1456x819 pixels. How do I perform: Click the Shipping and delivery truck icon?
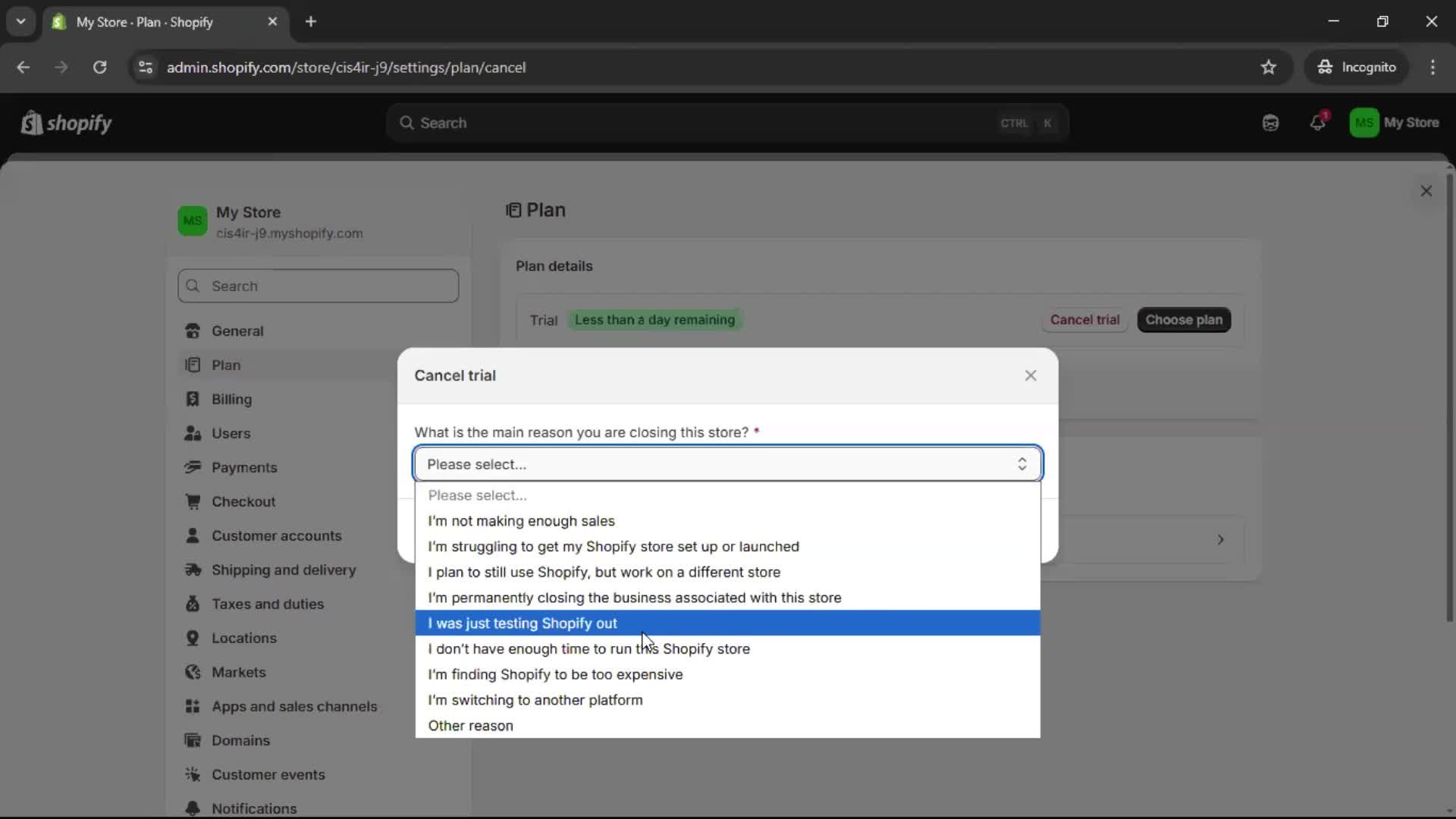click(193, 570)
